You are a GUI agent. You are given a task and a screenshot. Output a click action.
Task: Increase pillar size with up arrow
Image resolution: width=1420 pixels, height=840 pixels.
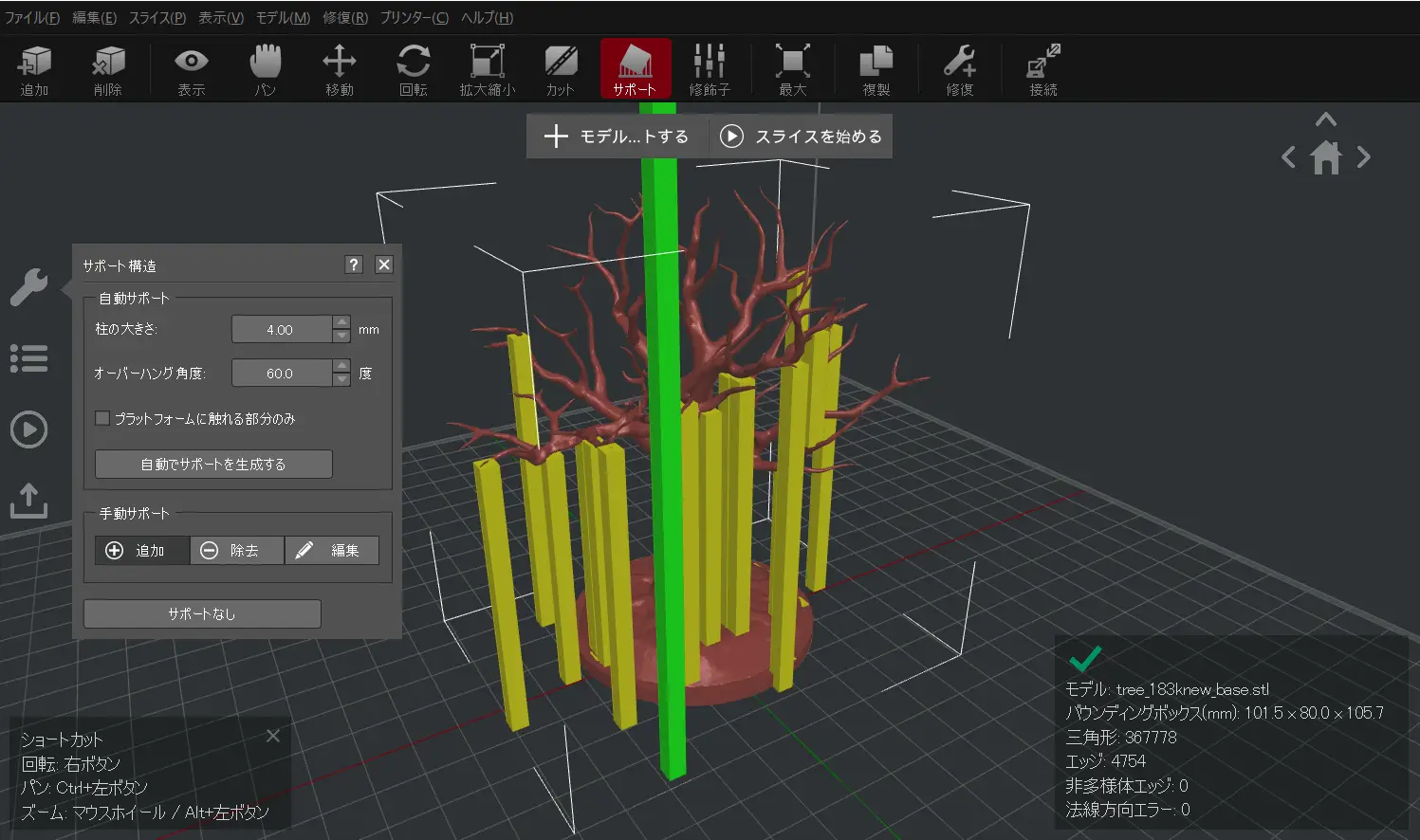click(342, 322)
